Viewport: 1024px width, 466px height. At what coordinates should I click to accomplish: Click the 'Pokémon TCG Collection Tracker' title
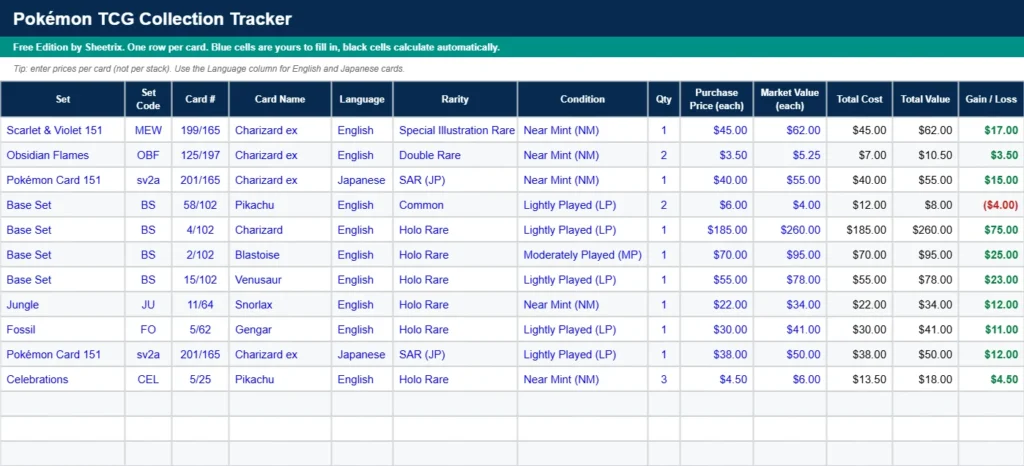[152, 19]
